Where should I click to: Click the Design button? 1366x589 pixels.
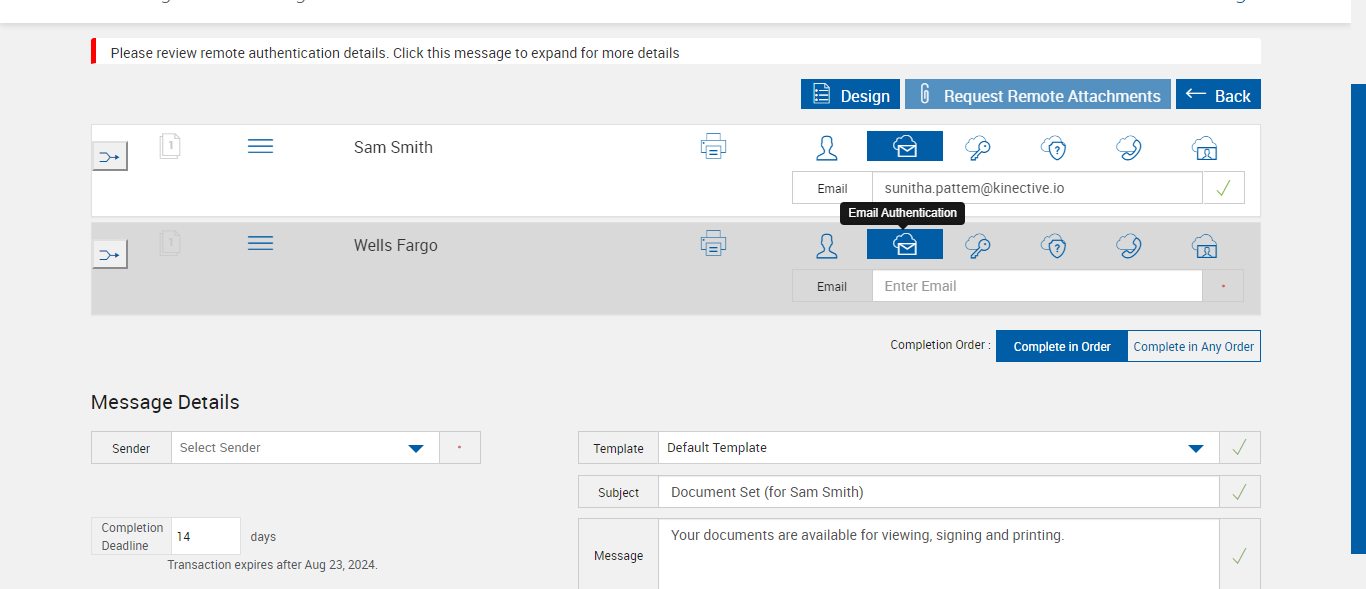[x=850, y=95]
